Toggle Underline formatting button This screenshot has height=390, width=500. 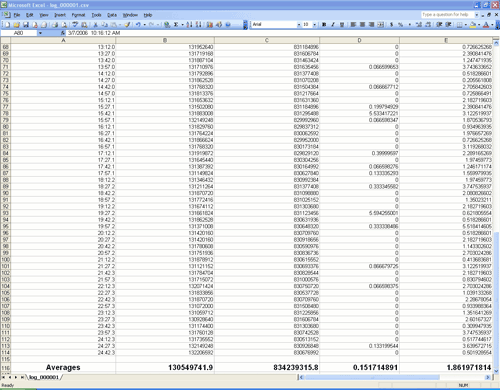tap(342, 25)
